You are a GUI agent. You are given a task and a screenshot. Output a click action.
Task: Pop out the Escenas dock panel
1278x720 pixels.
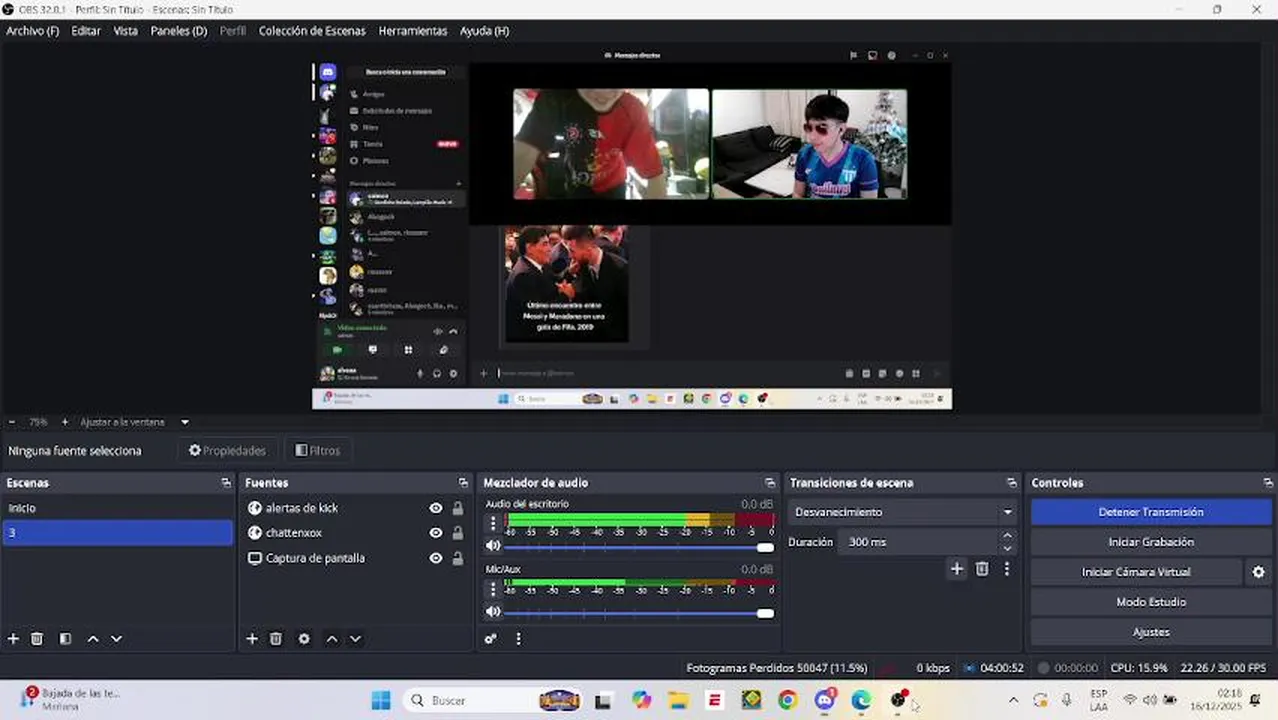point(226,483)
